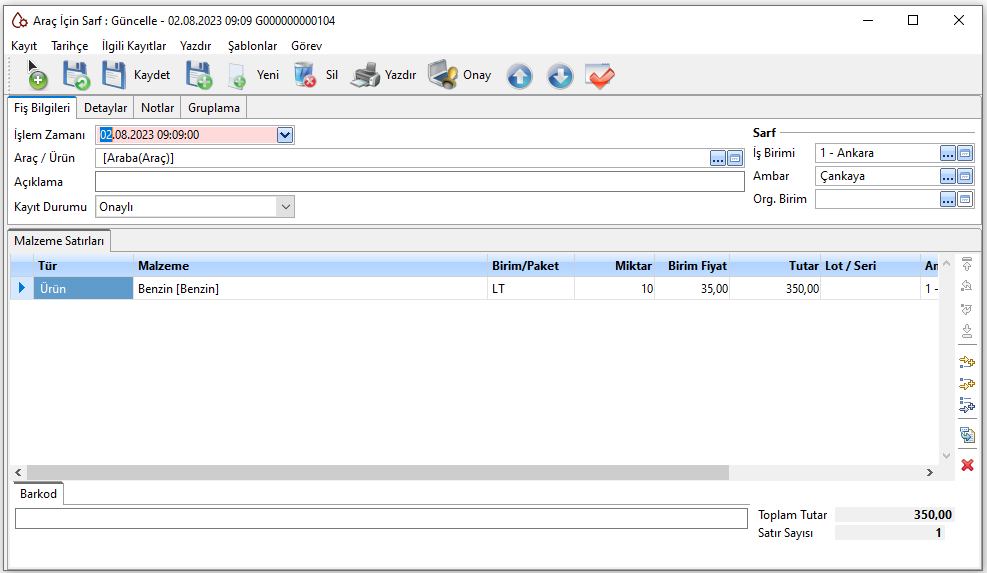The image size is (987, 573).
Task: Go to previous record with up arrow
Action: pyautogui.click(x=519, y=76)
